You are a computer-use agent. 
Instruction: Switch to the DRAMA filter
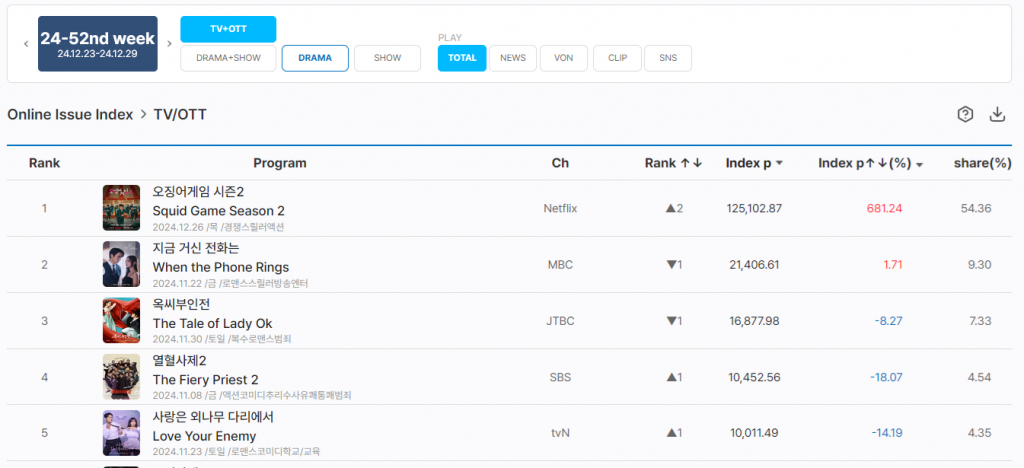(315, 58)
